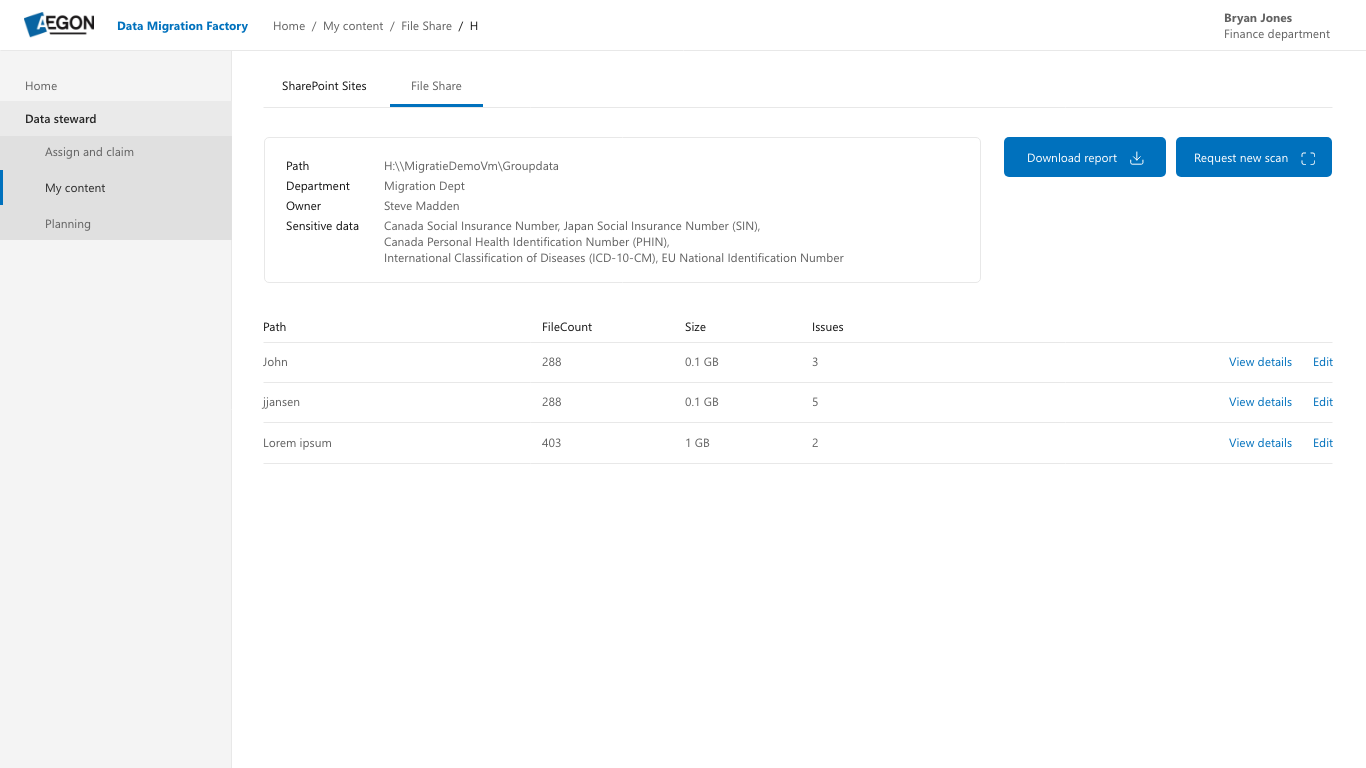Click the John path cell
The image size is (1366, 768).
click(275, 362)
